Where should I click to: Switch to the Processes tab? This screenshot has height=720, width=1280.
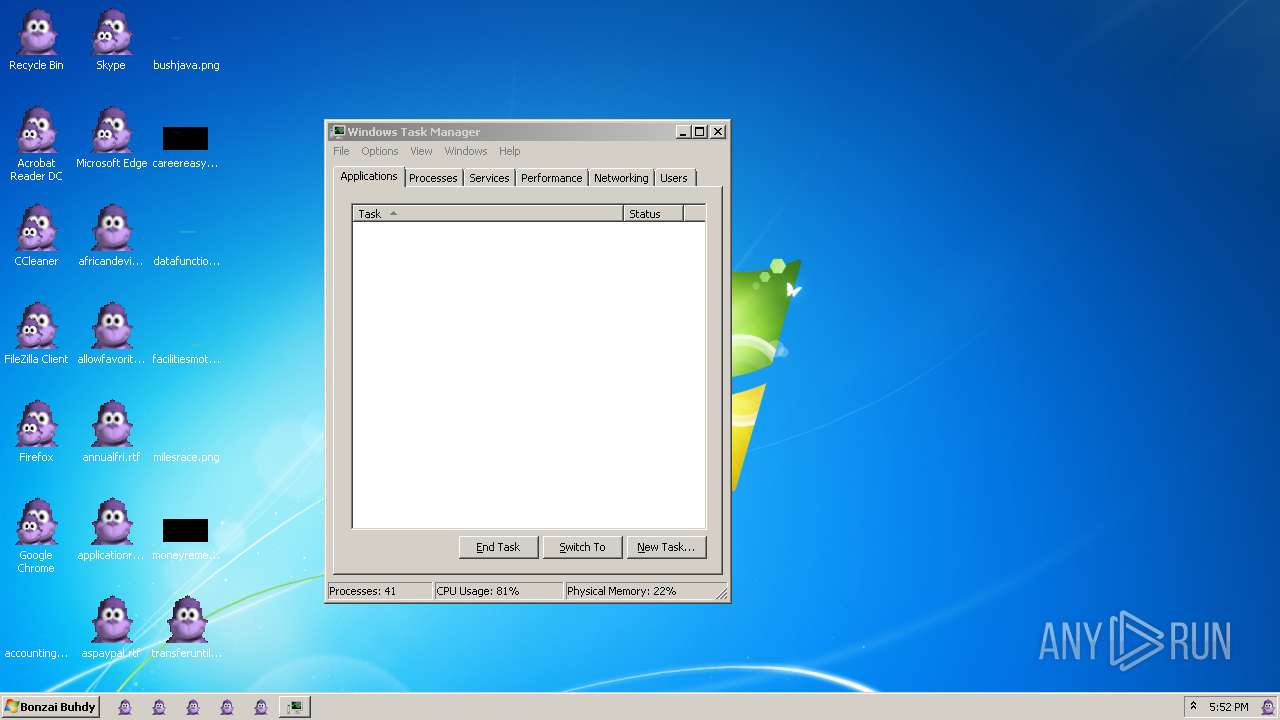point(433,178)
